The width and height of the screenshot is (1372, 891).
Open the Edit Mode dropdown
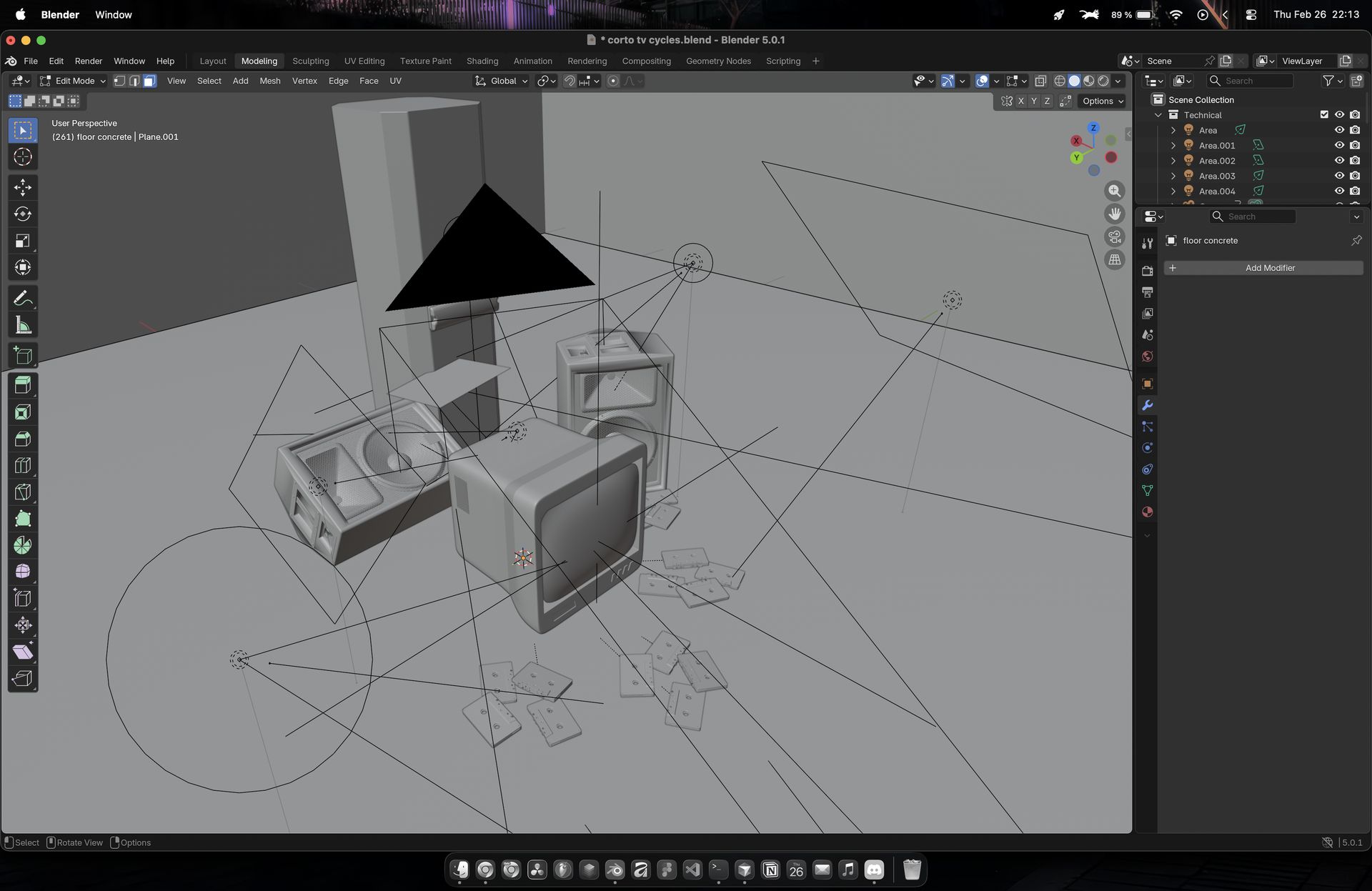click(73, 81)
